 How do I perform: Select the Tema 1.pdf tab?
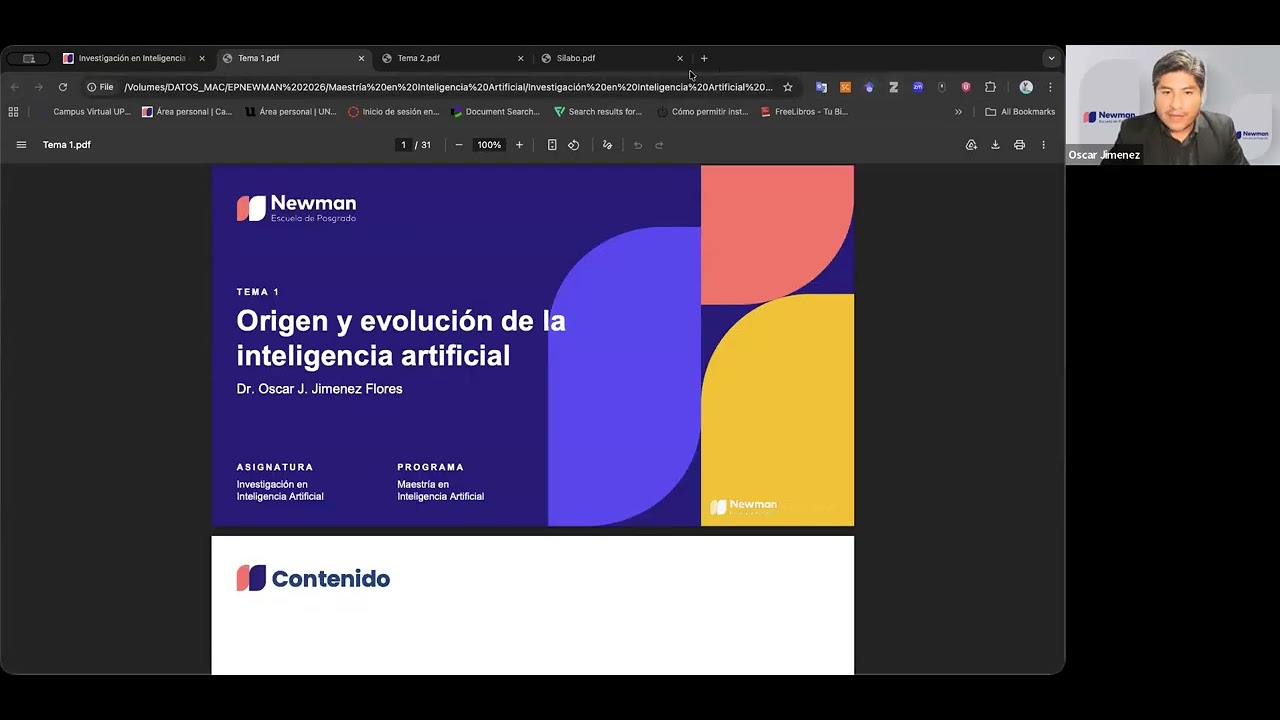coord(294,58)
